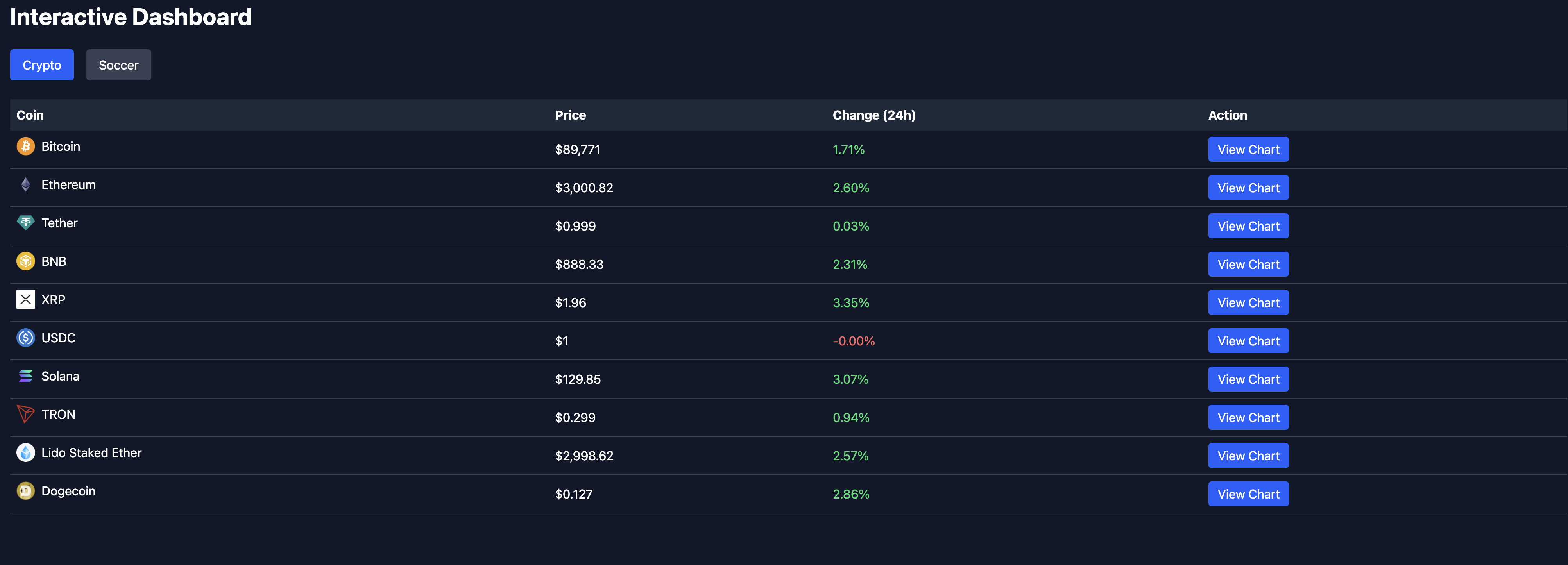This screenshot has width=1568, height=565.
Task: Click the Interactive Dashboard heading
Action: pos(131,17)
